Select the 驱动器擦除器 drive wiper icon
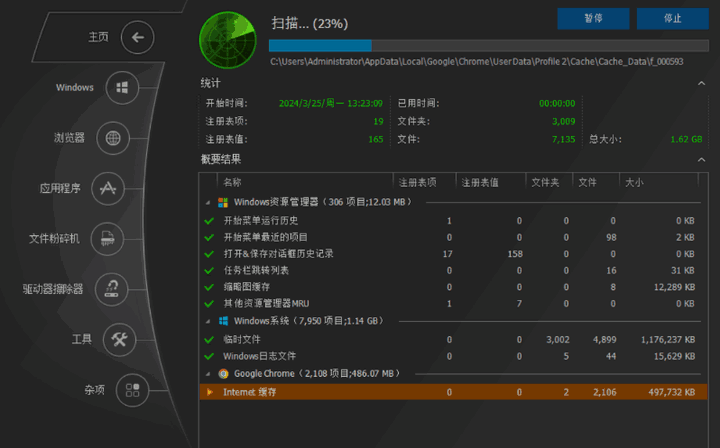The width and height of the screenshot is (720, 448). (x=112, y=289)
